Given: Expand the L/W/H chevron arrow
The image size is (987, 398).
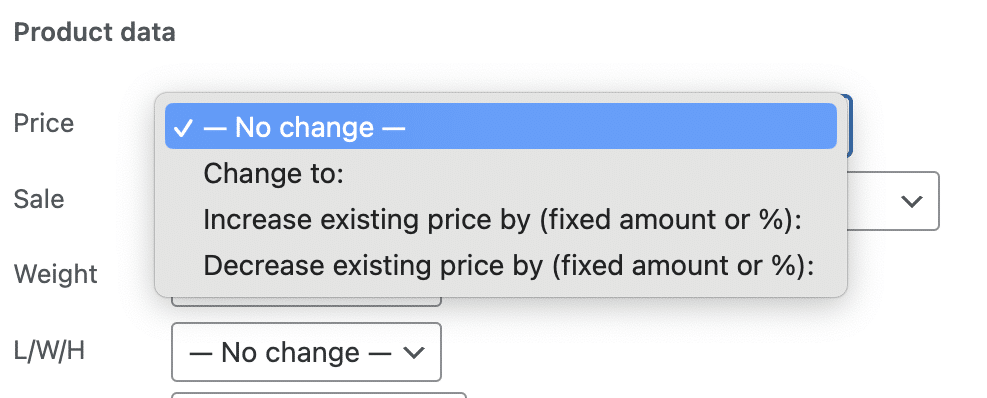Looking at the screenshot, I should click(x=414, y=353).
